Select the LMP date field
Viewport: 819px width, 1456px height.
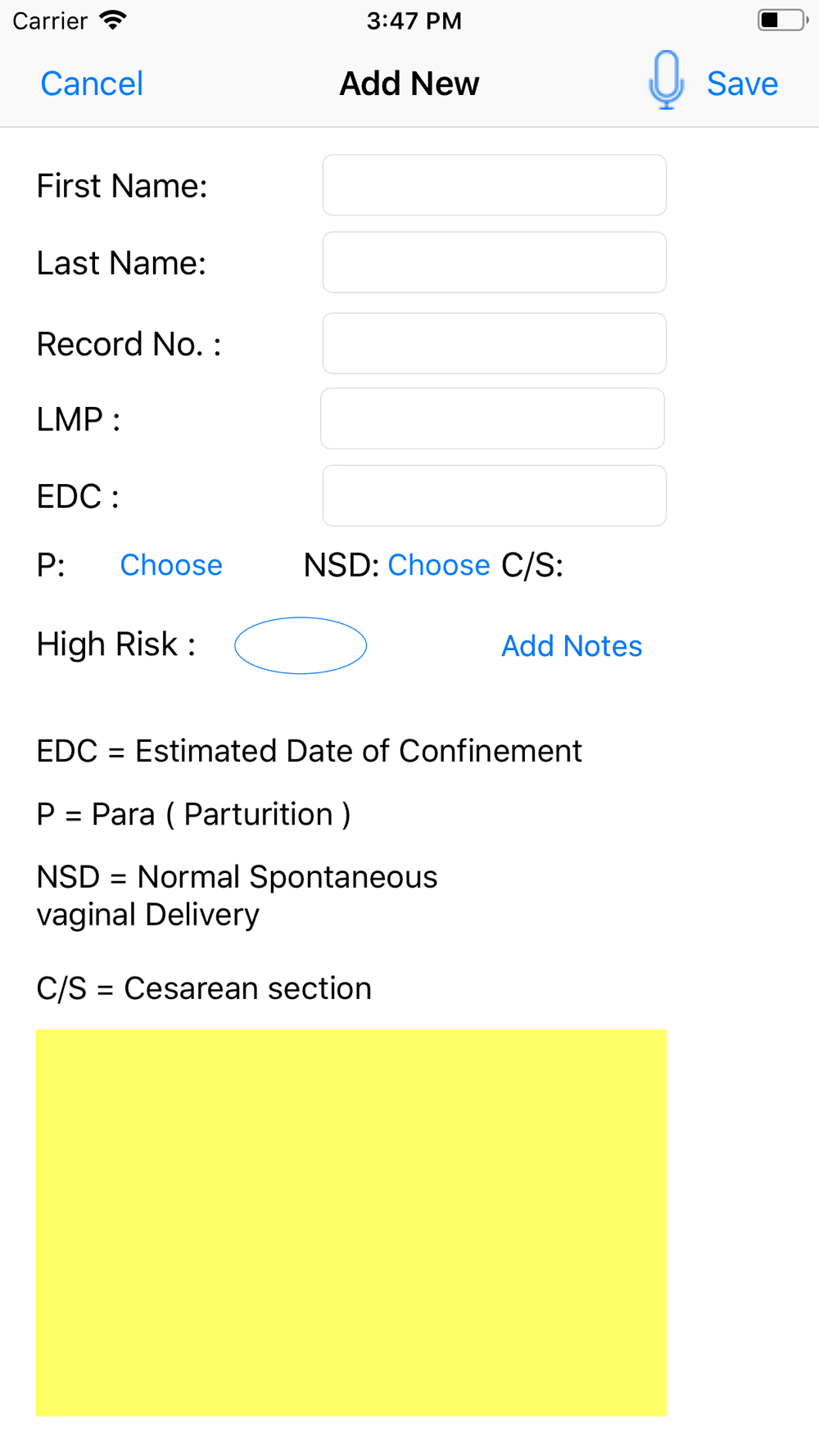click(x=492, y=418)
